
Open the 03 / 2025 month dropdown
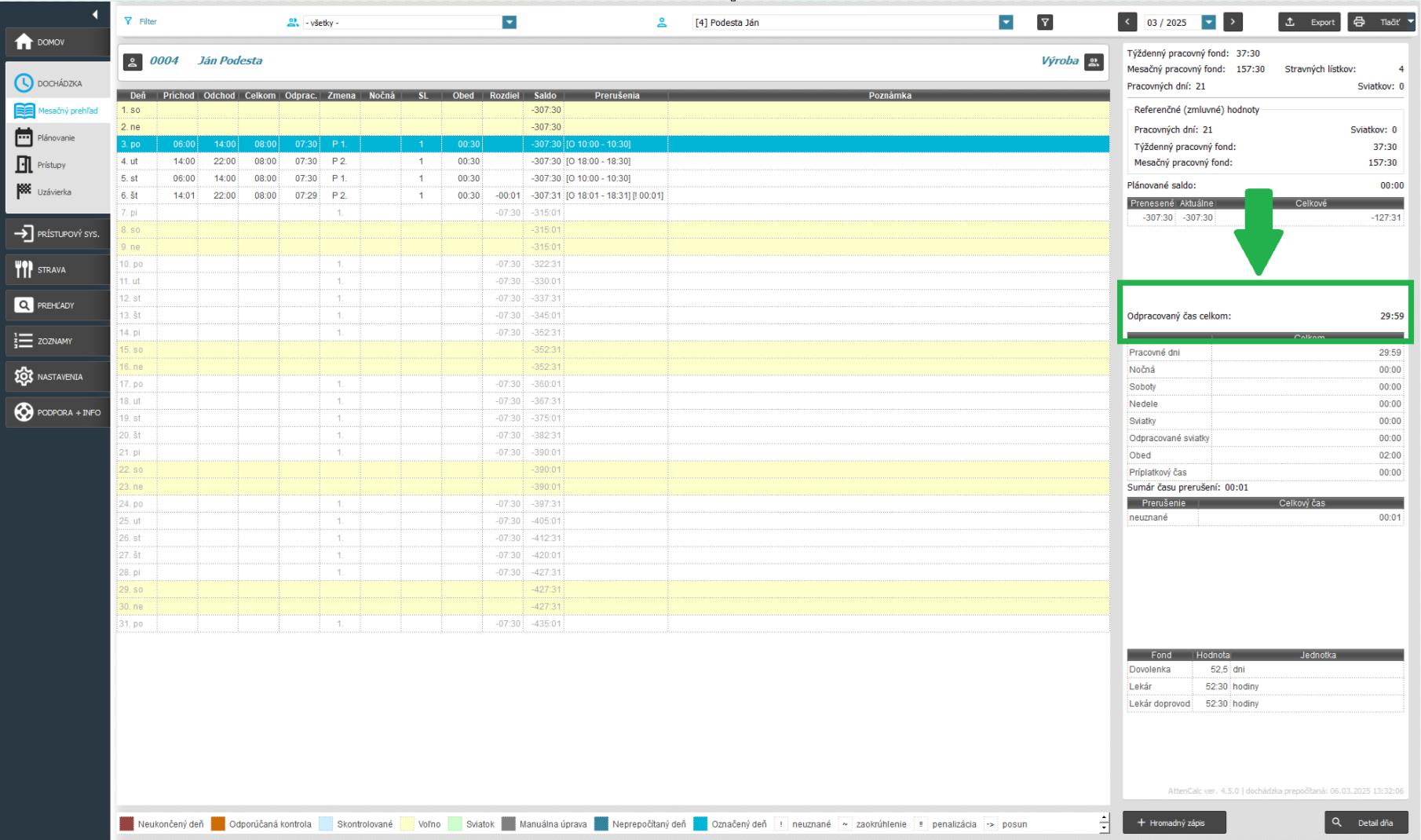pos(1208,23)
